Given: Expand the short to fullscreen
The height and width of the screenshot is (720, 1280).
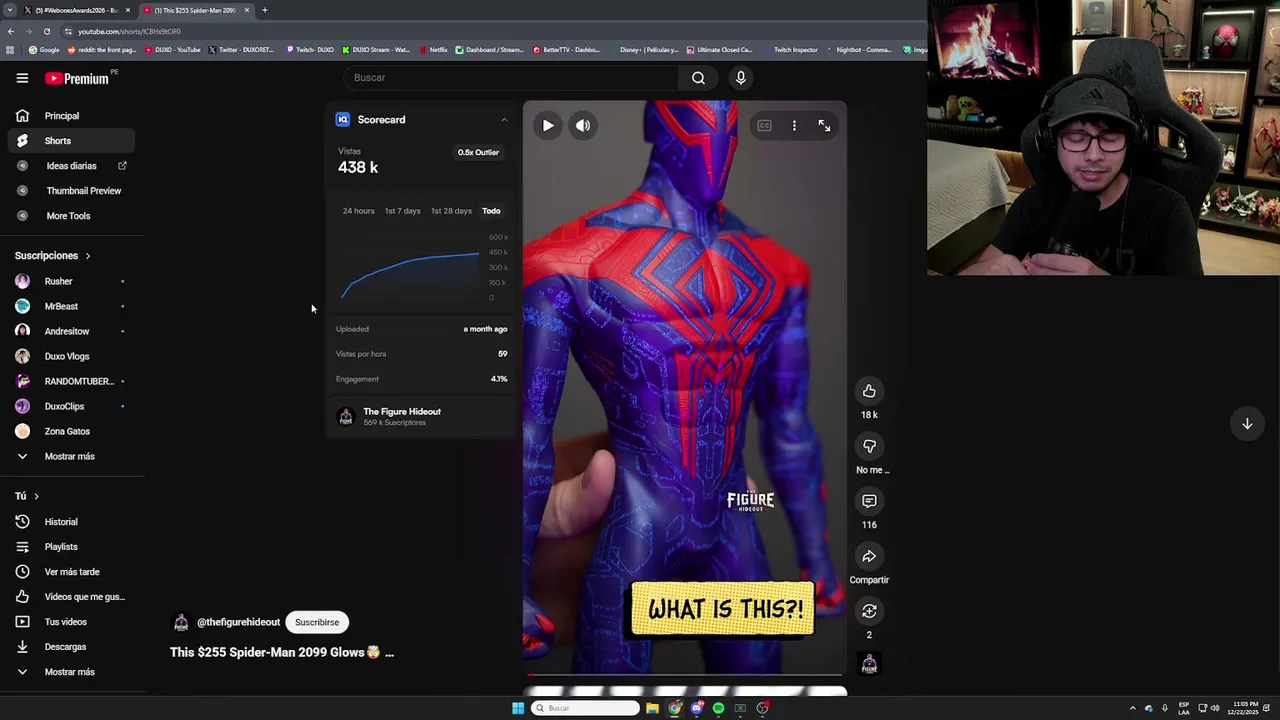Looking at the screenshot, I should click(824, 126).
